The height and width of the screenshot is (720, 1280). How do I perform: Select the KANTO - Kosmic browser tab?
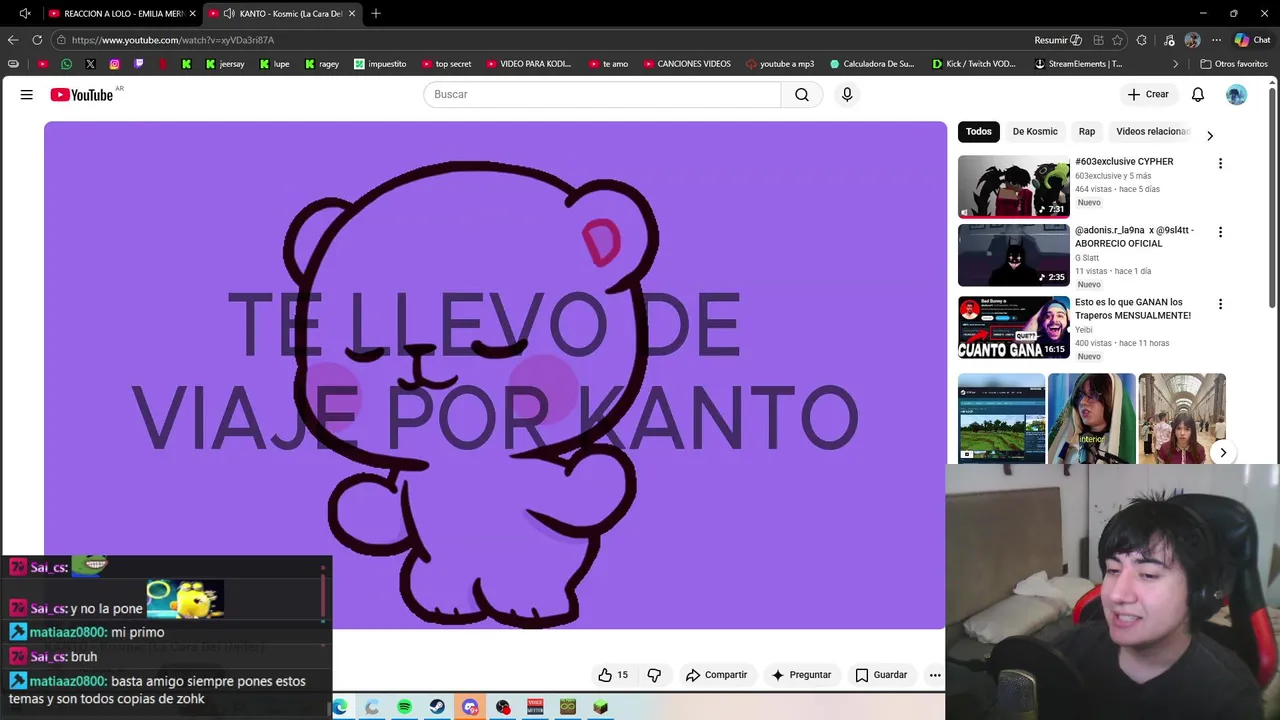(x=281, y=14)
